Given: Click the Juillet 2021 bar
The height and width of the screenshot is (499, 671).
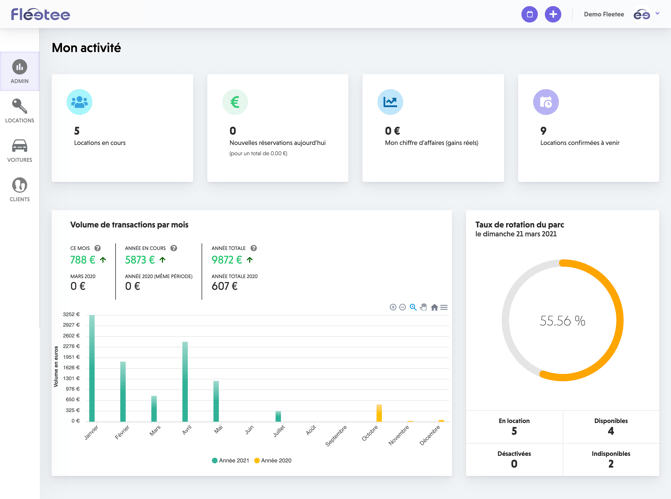Looking at the screenshot, I should pyautogui.click(x=278, y=416).
